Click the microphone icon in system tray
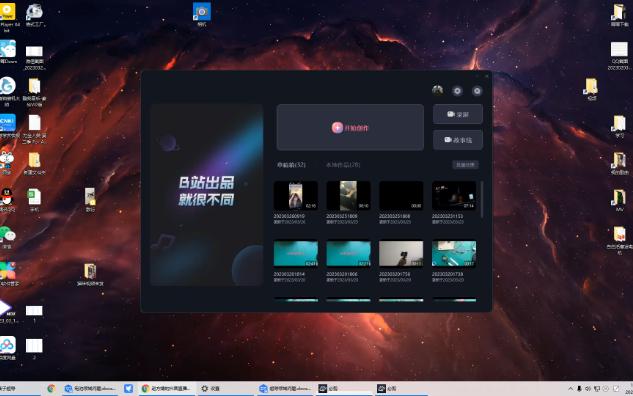Image resolution: width=633 pixels, height=396 pixels. click(x=579, y=389)
